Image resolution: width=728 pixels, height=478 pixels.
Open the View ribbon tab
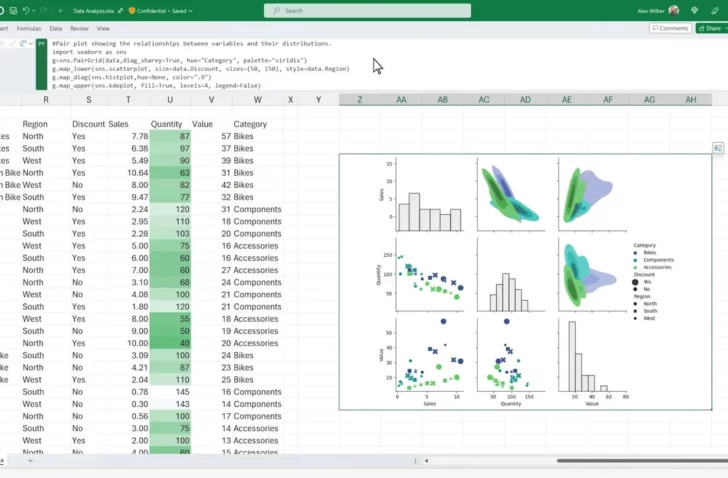[103, 28]
